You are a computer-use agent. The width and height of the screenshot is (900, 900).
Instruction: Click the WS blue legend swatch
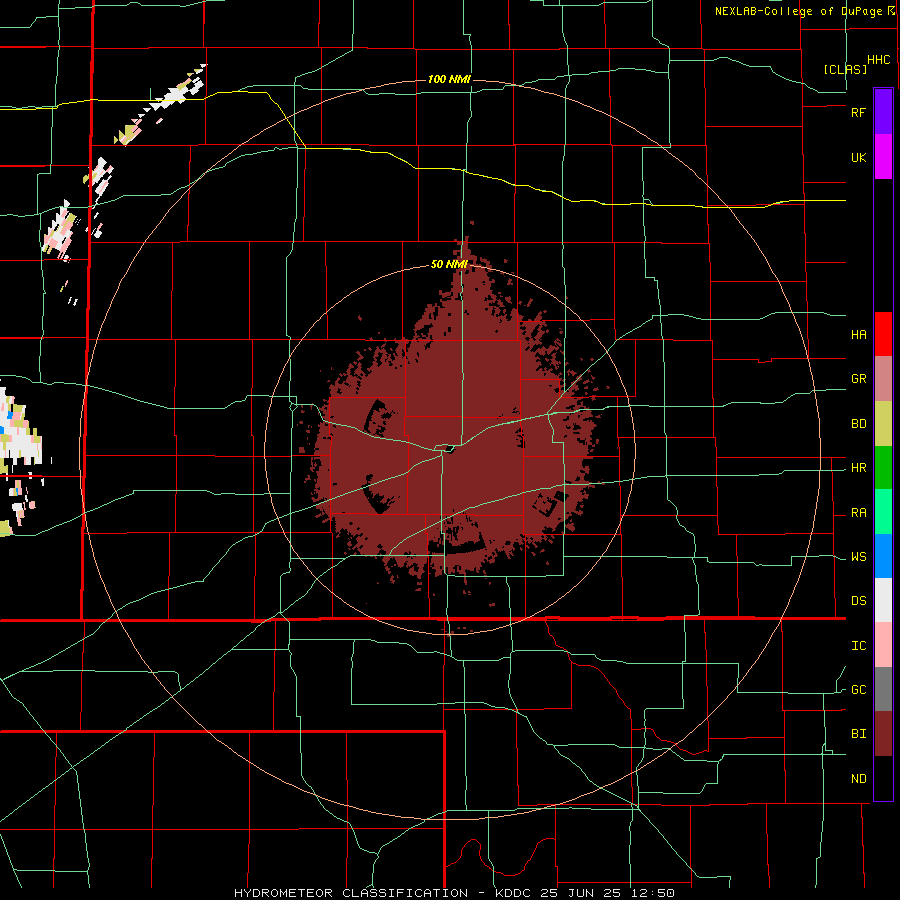[883, 556]
